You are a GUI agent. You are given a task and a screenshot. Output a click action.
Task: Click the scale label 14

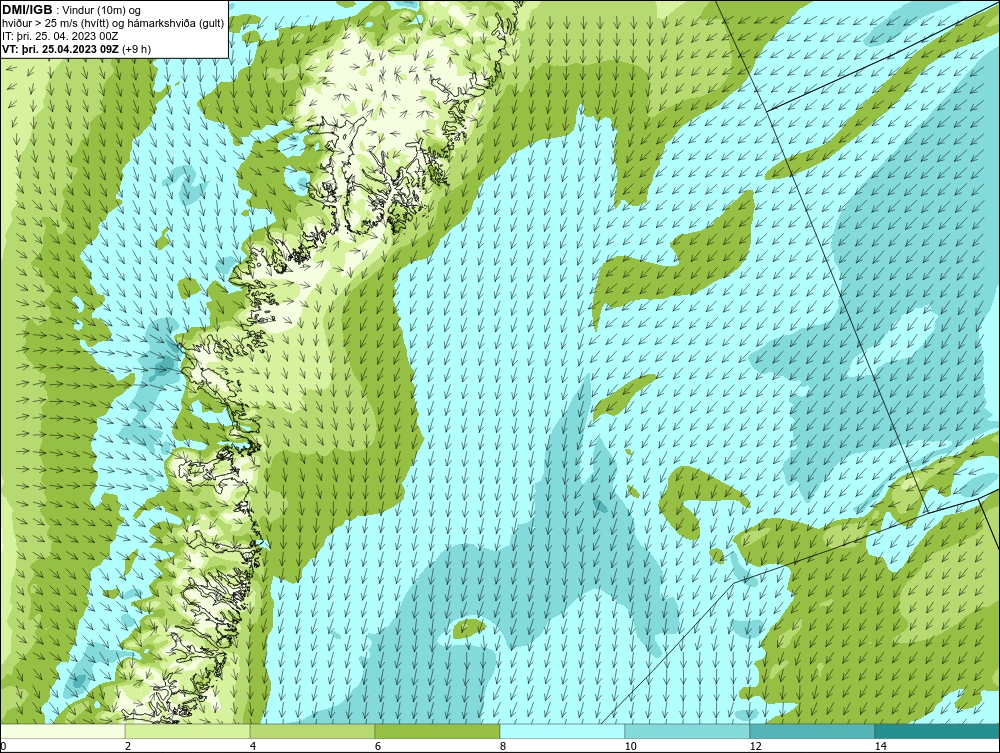tap(881, 746)
